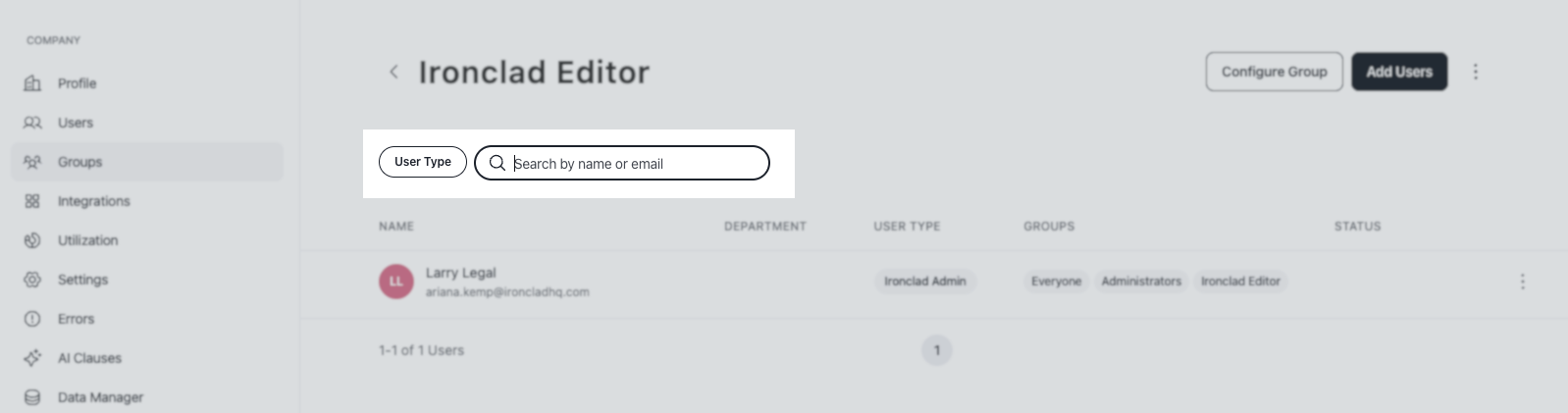Open the User Type filter dropdown
1568x413 pixels.
click(423, 162)
